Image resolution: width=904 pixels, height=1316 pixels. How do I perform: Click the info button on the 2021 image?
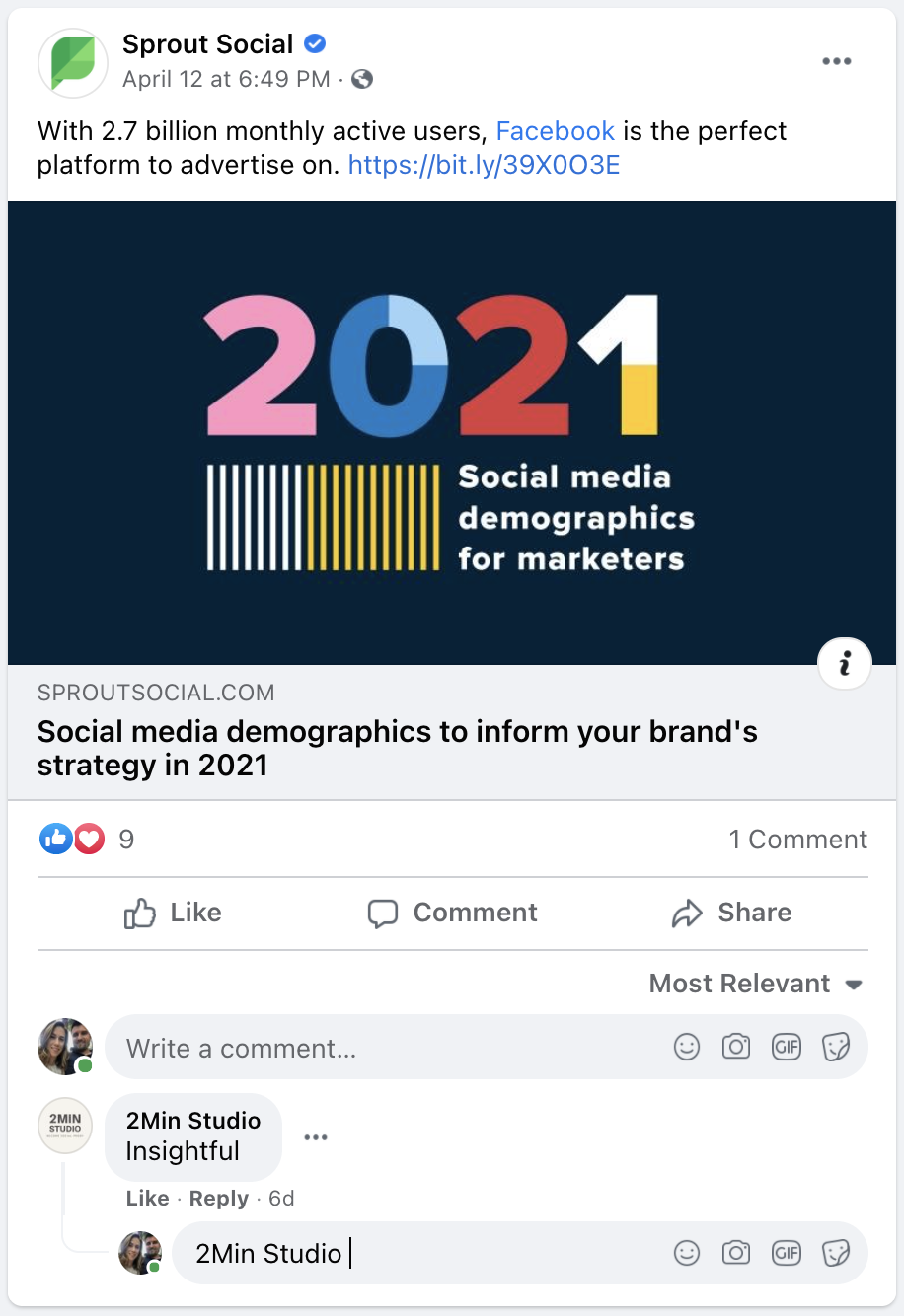[845, 663]
